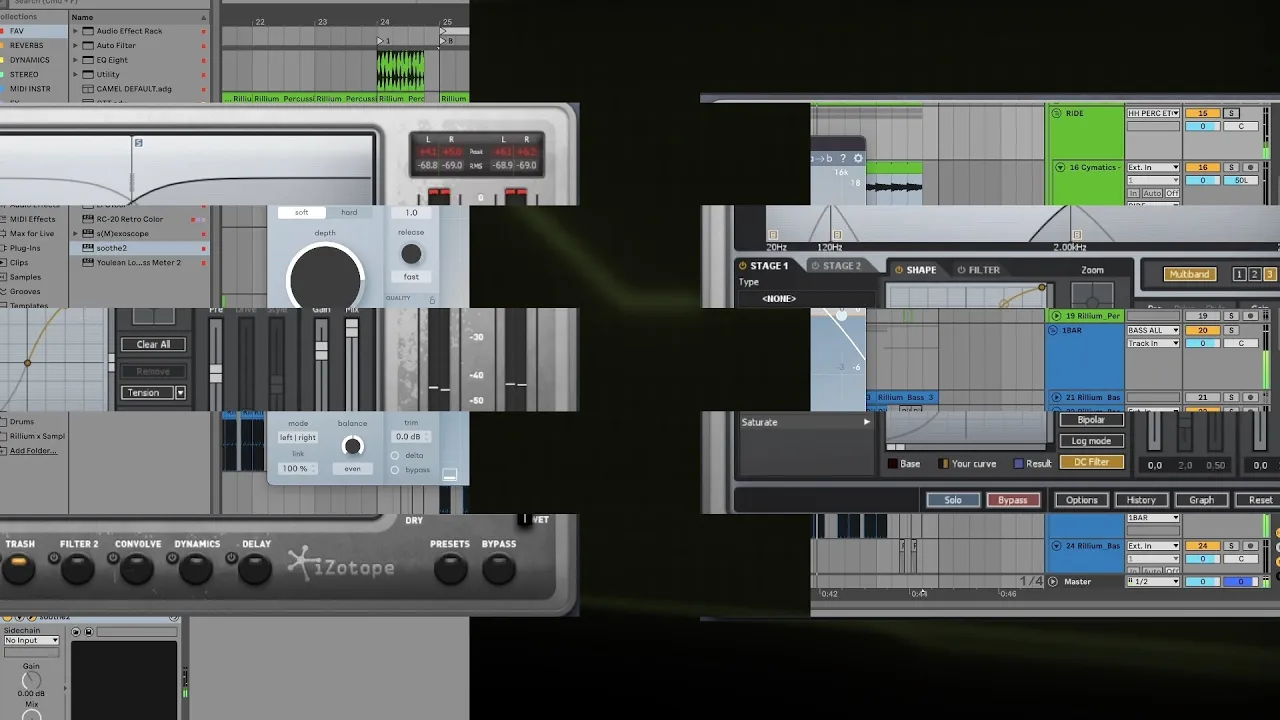Click the Clear All button

(x=153, y=344)
